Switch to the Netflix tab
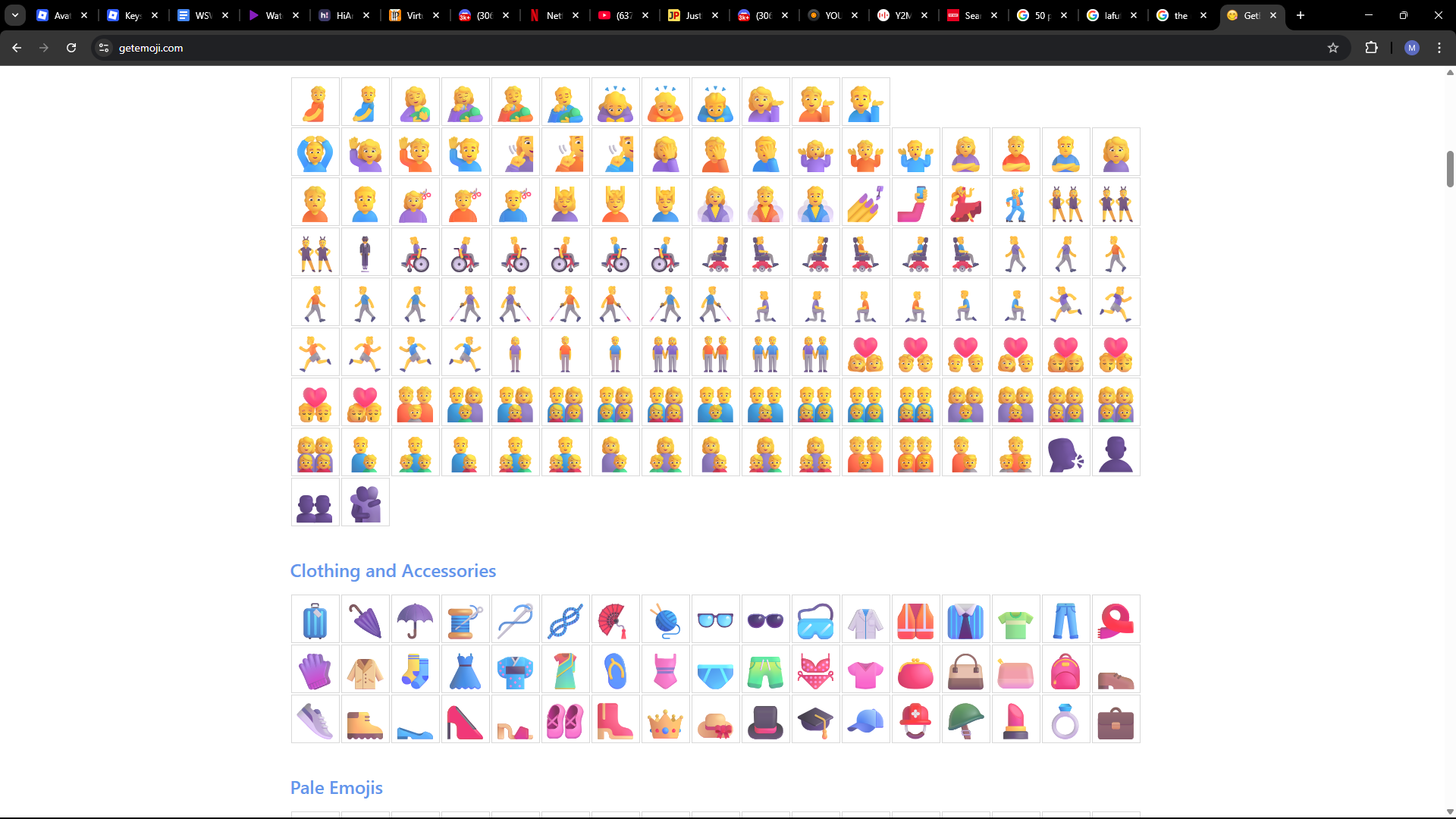1456x819 pixels. (555, 15)
